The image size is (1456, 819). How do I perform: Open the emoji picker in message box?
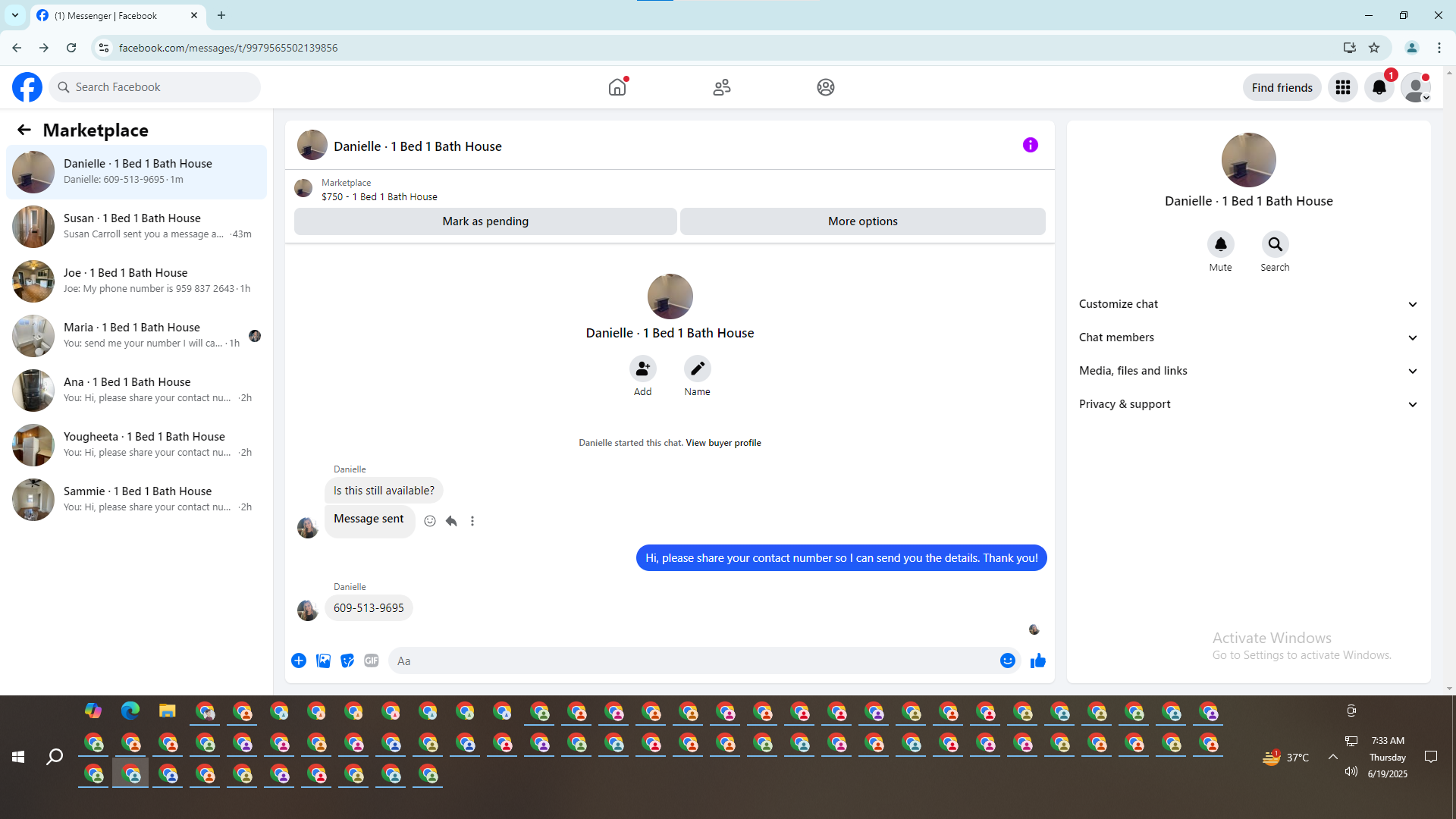pos(1008,661)
